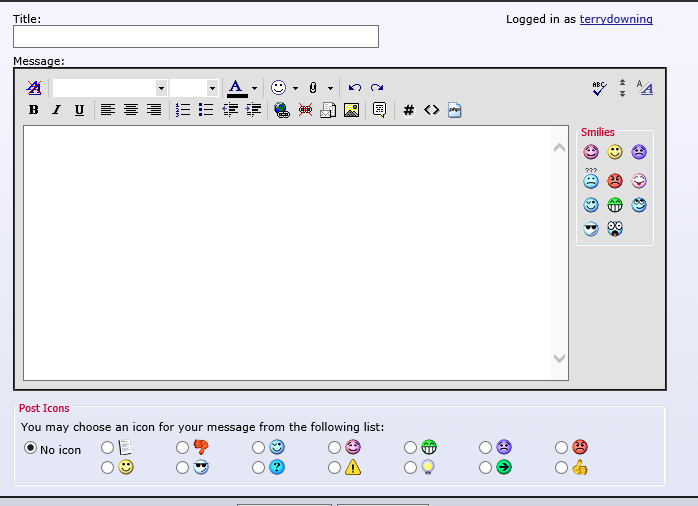Click the smiley face toolbar icon
The image size is (698, 506).
(x=279, y=88)
